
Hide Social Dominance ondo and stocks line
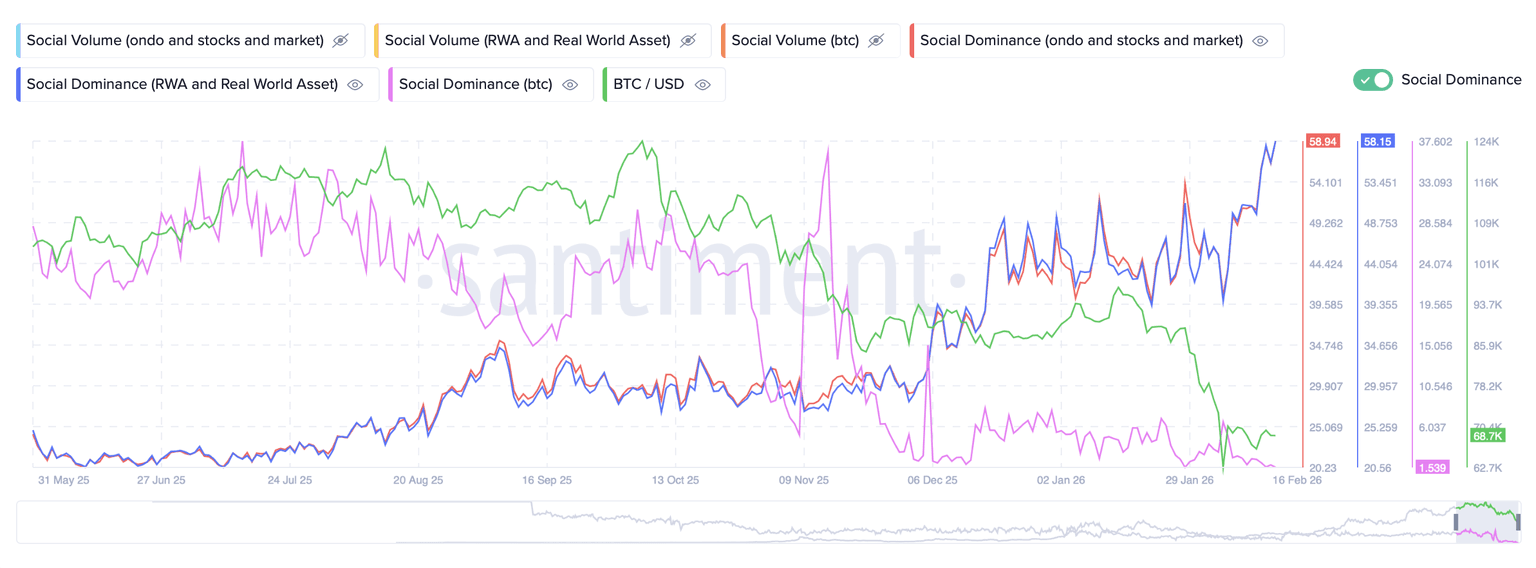pyautogui.click(x=1260, y=41)
